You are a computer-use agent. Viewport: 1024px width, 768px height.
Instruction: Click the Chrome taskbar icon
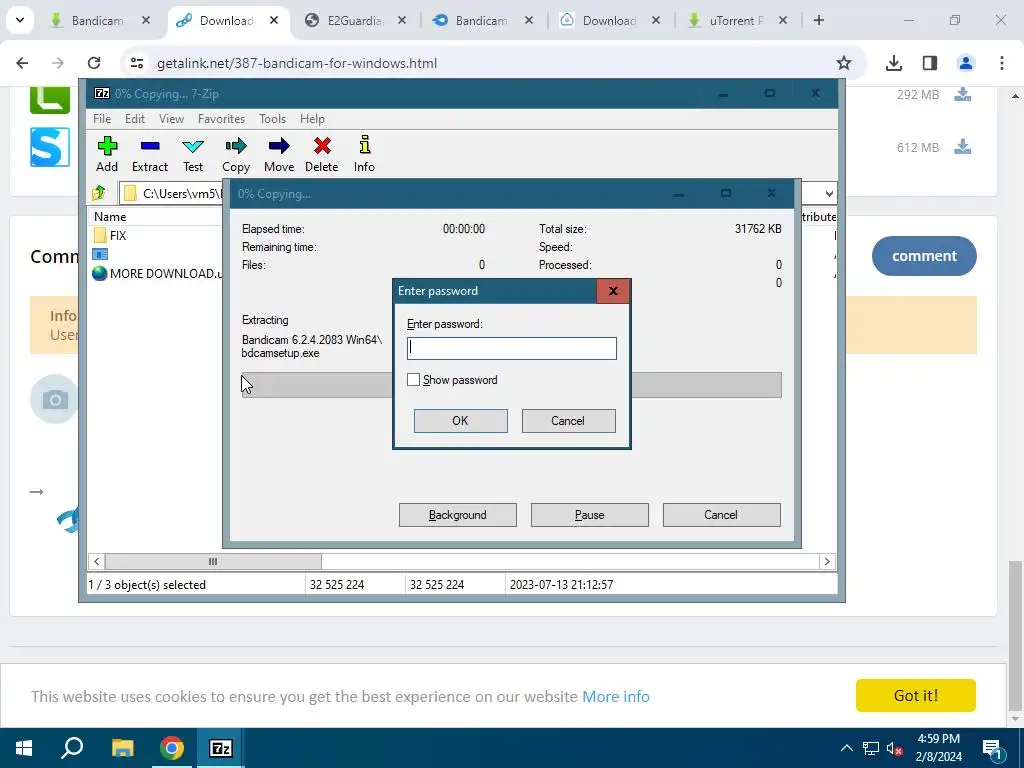point(172,748)
